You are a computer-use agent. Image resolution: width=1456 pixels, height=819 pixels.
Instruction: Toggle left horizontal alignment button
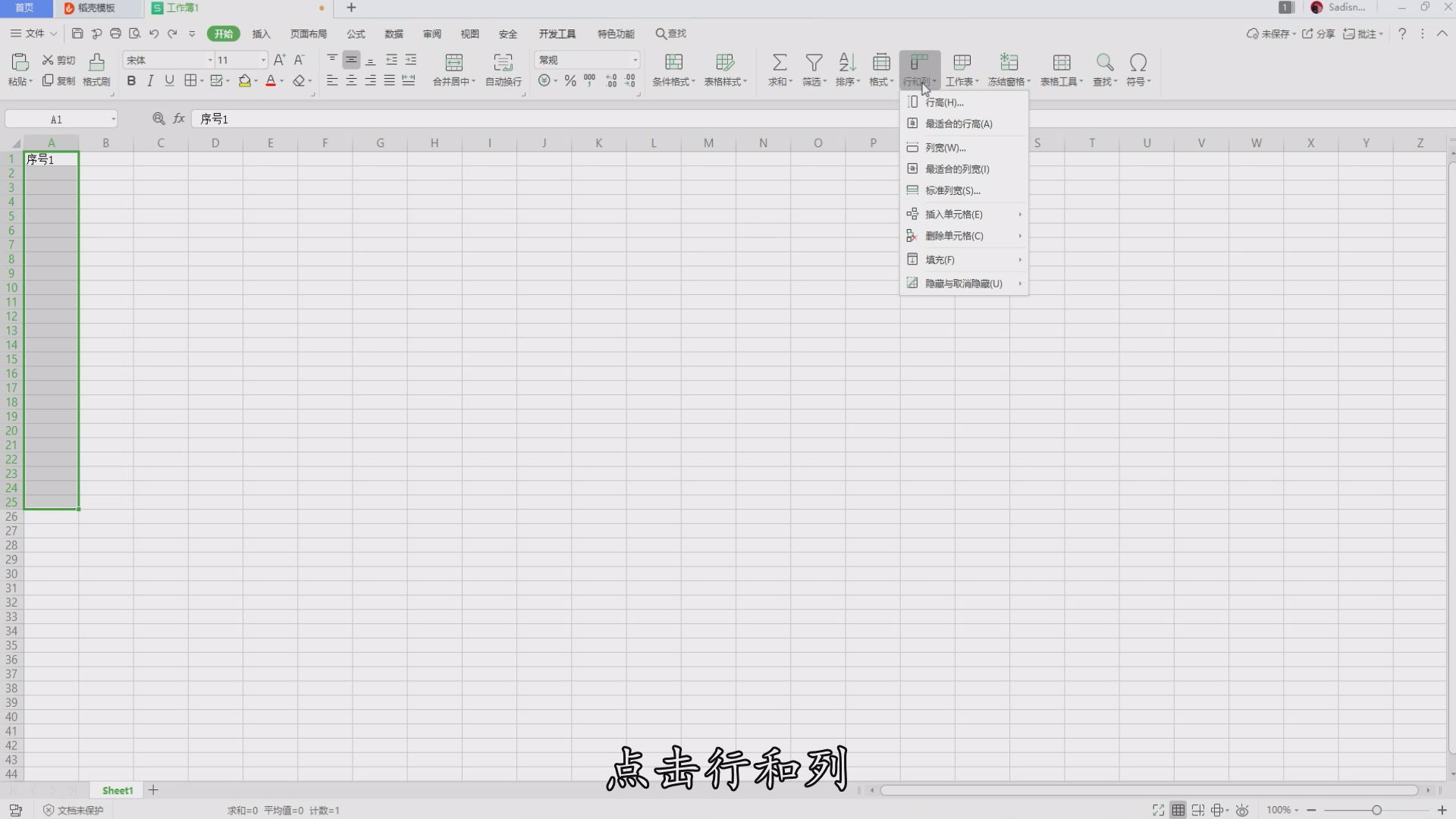click(332, 80)
